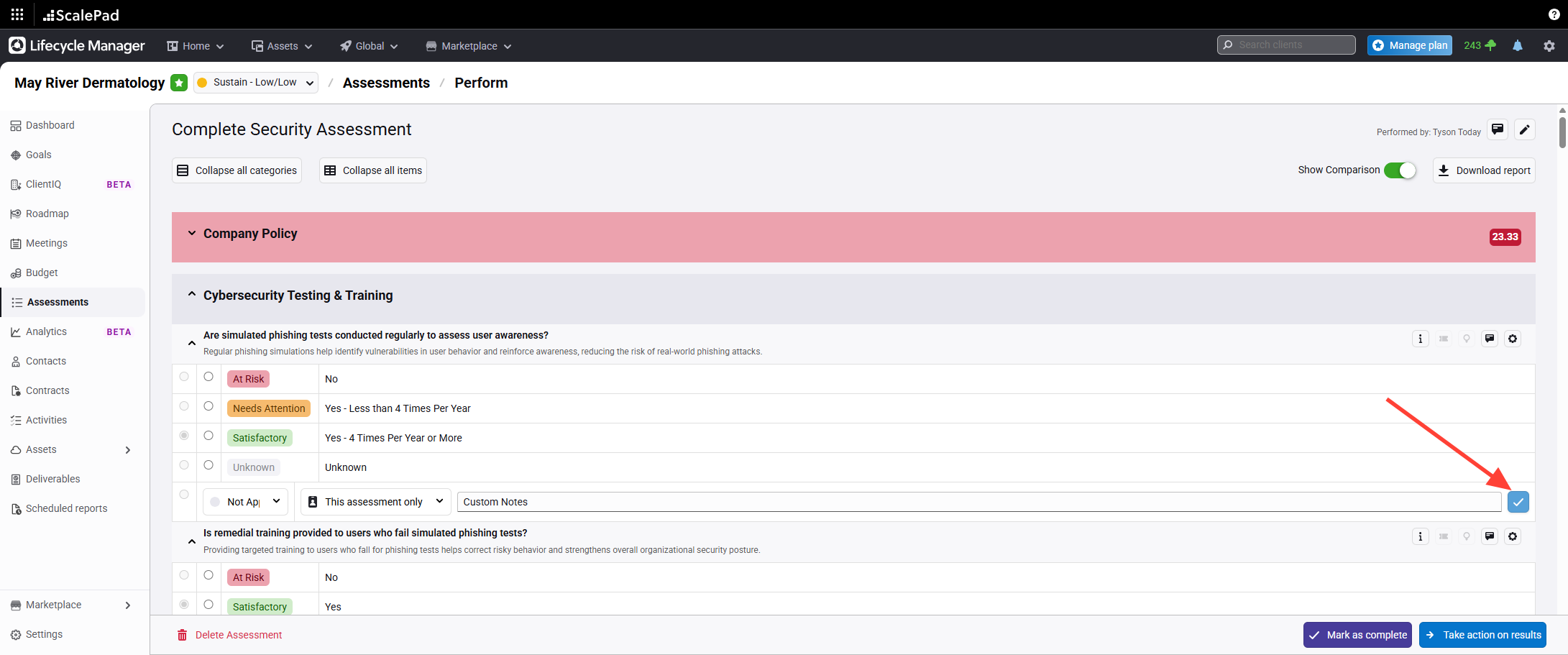The height and width of the screenshot is (655, 1568).
Task: Click the blue checkmark save notes button
Action: [x=1518, y=502]
